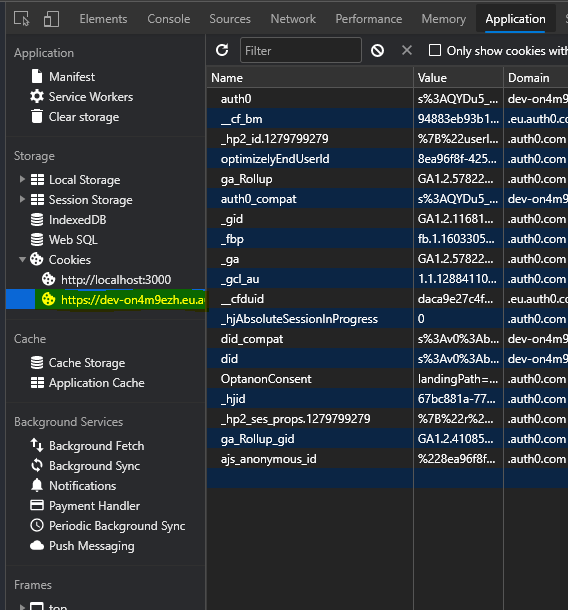Viewport: 568px width, 610px height.
Task: Select the _fbp cookie row
Action: coord(387,239)
